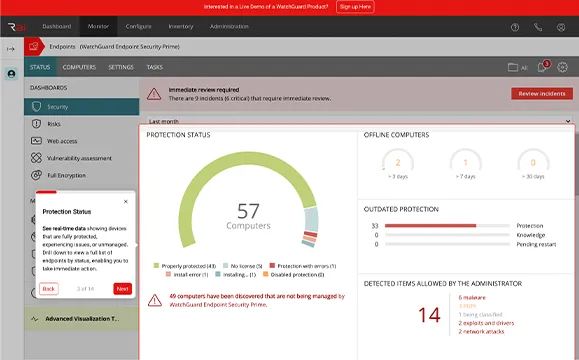Click the Endpoints breadcrumb text
Screen dimensions: 579x360
pyautogui.click(x=62, y=47)
